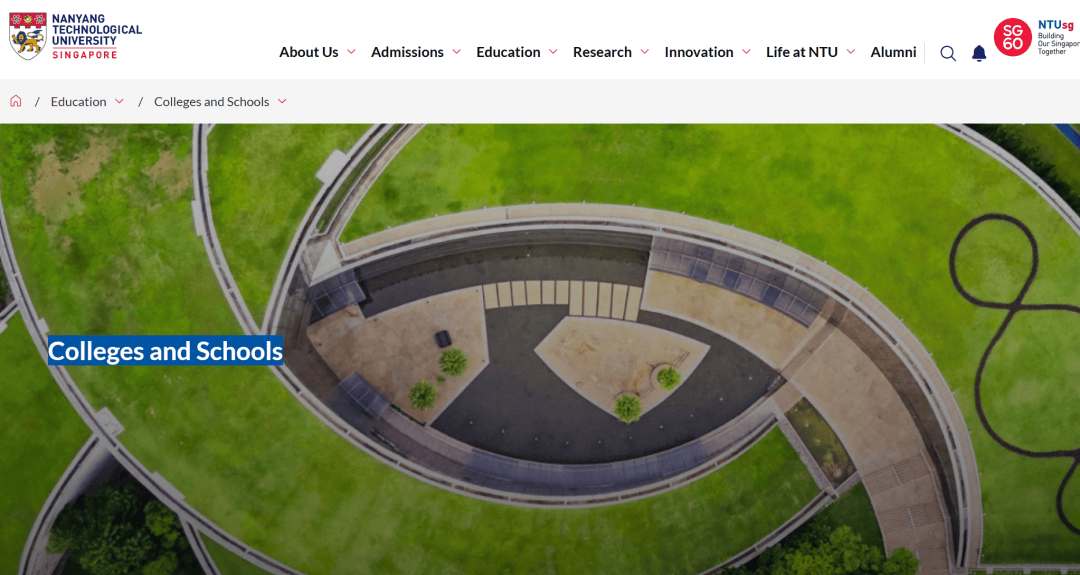
Task: Open Education breadcrumb dropdown arrow
Action: click(x=119, y=101)
